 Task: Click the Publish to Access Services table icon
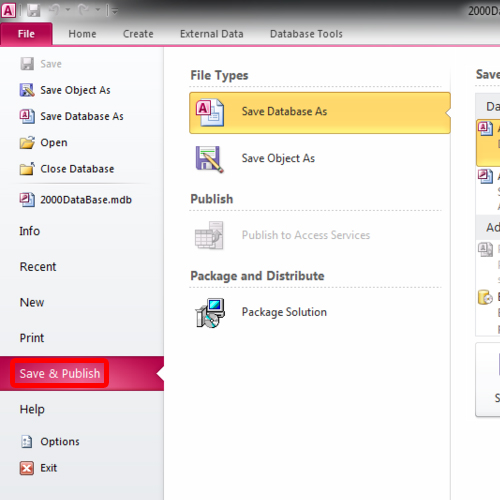209,235
